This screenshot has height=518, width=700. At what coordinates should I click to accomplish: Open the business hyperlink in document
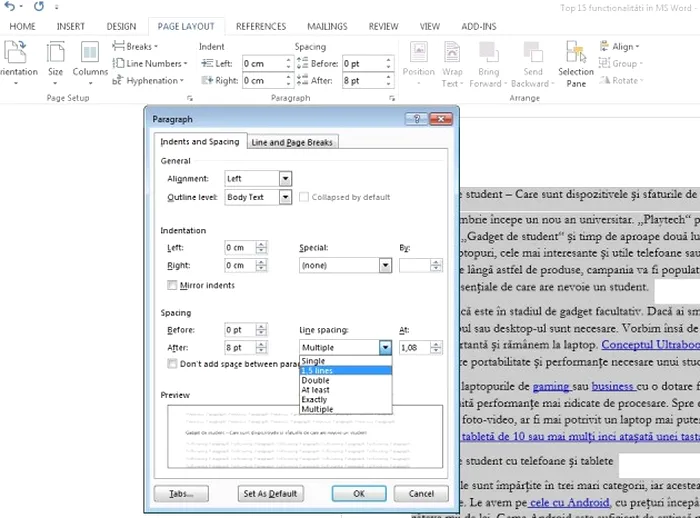point(612,386)
